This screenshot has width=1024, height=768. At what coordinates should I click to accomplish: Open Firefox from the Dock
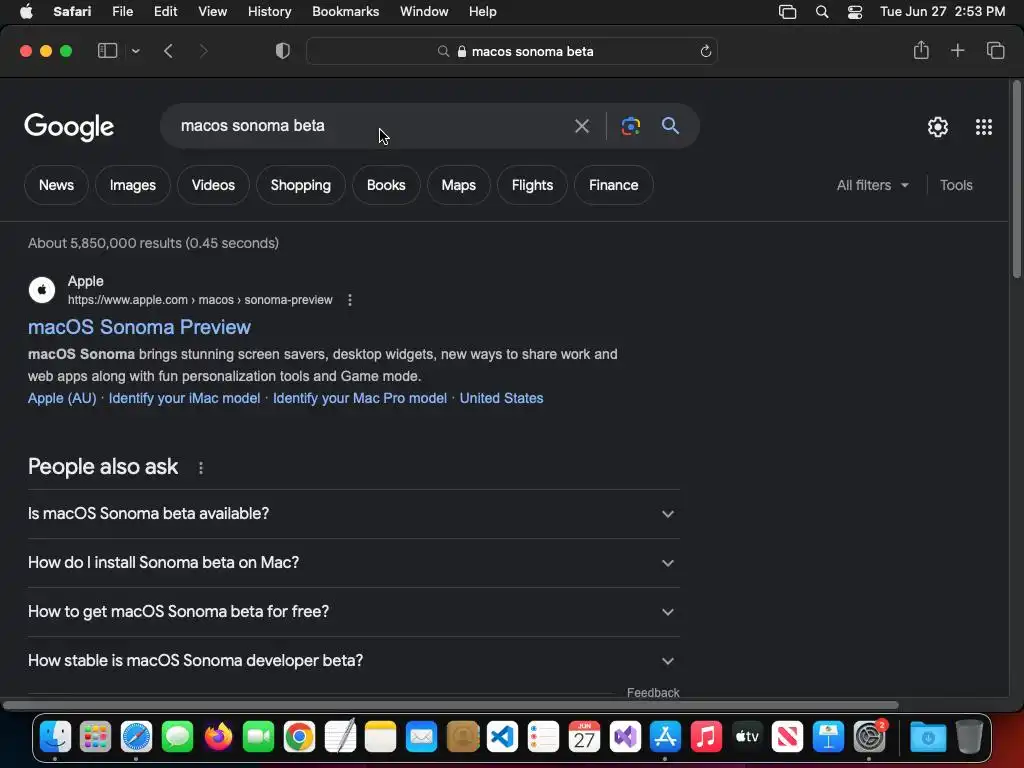[218, 737]
